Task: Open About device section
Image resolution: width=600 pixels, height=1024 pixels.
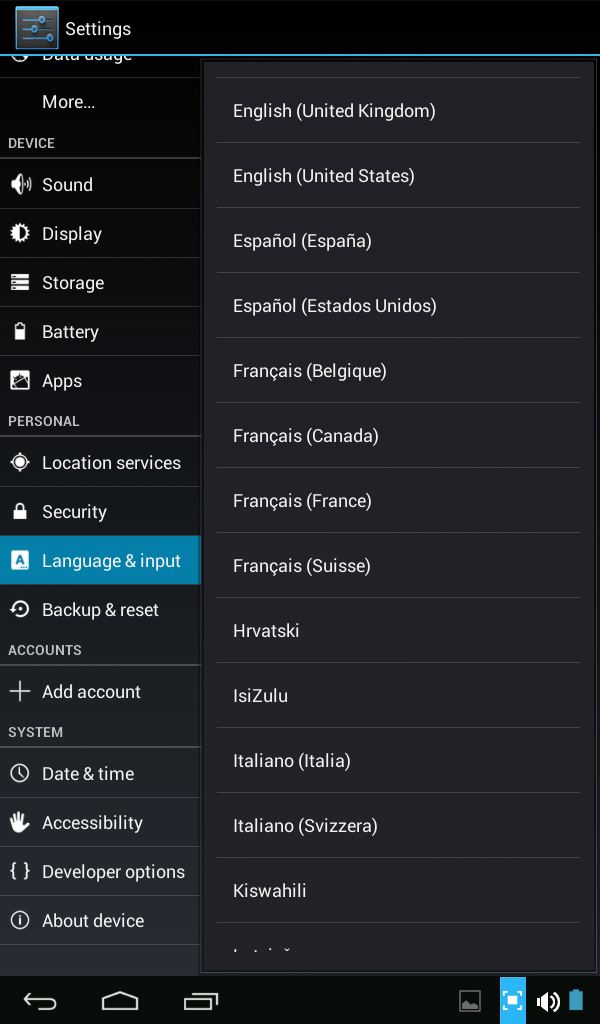Action: pos(101,920)
